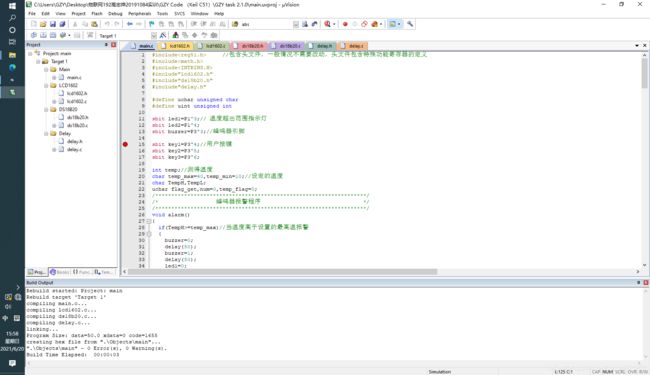Open the Project menu
This screenshot has width=650, height=375.
(78, 14)
